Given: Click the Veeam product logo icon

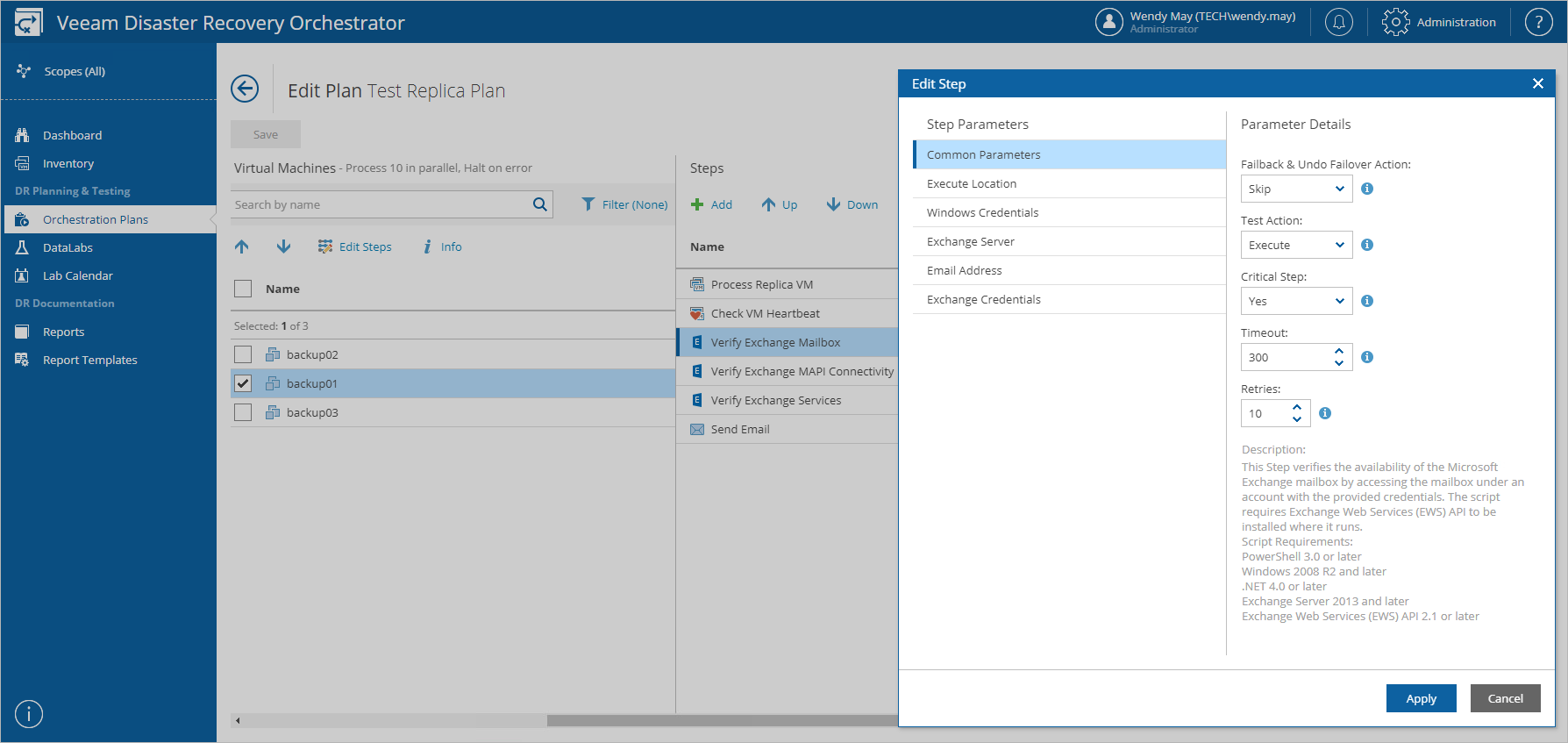Looking at the screenshot, I should [28, 22].
